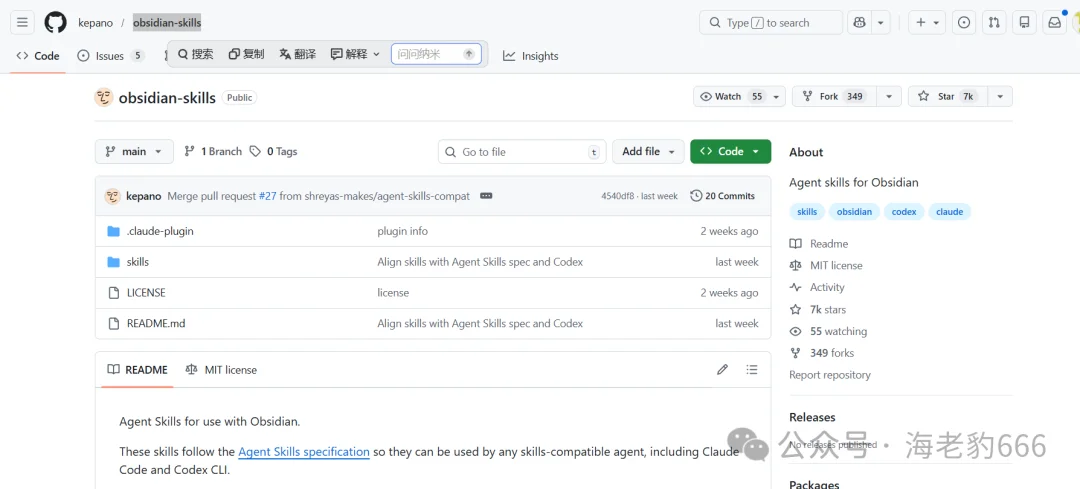
Task: Open the pull requests icon in header
Action: 994,22
